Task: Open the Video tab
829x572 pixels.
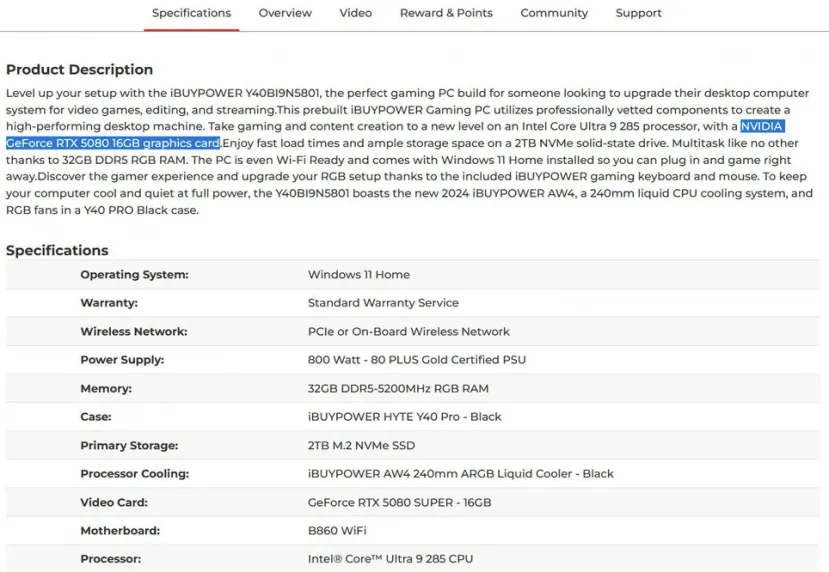Action: point(356,13)
